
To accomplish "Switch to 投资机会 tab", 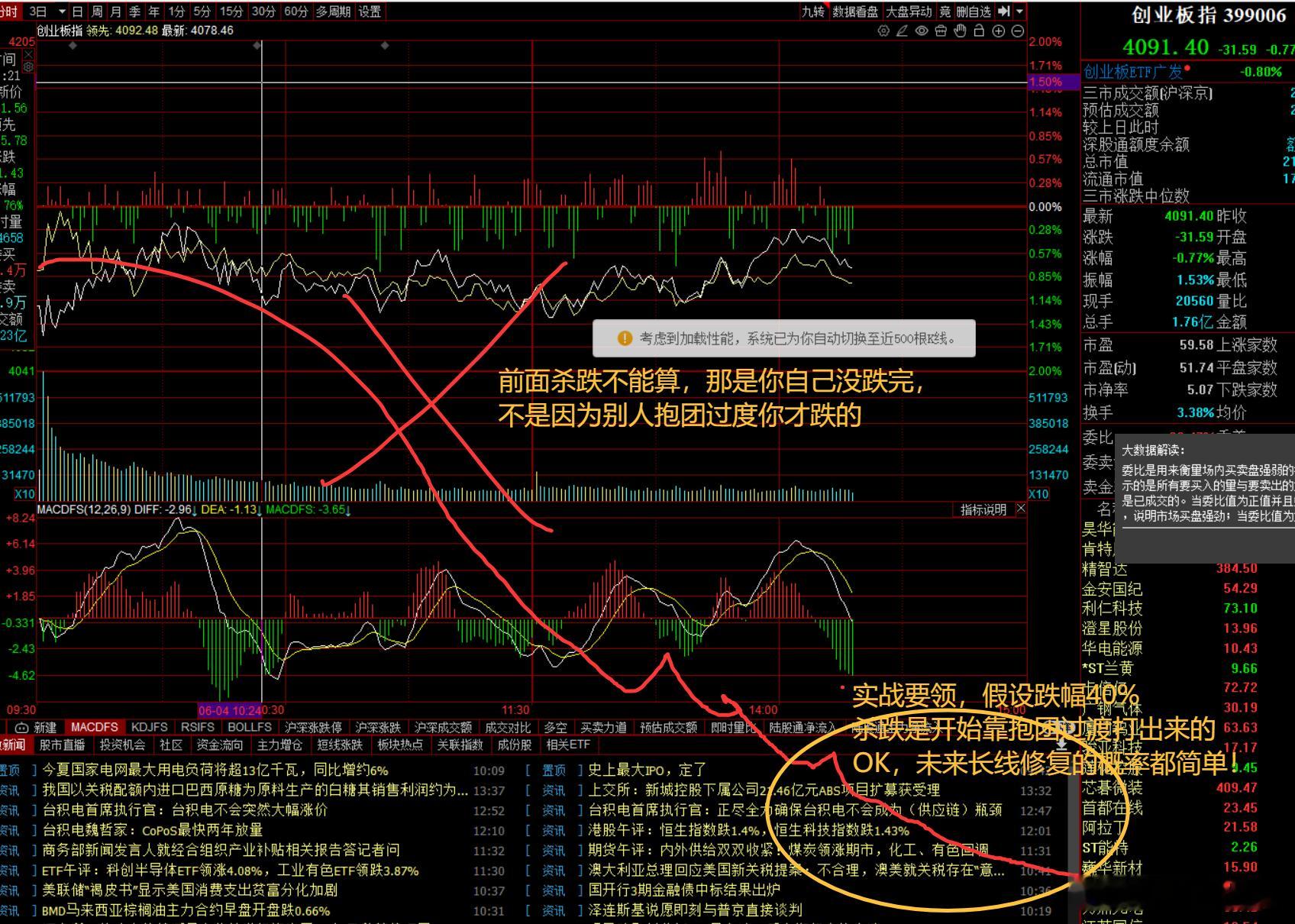I will tap(122, 745).
